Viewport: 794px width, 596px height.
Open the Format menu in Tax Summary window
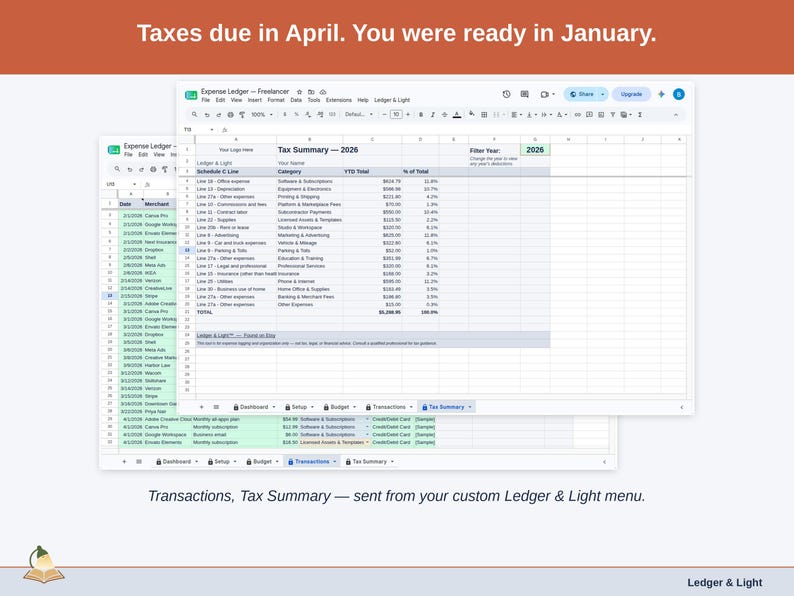[276, 100]
